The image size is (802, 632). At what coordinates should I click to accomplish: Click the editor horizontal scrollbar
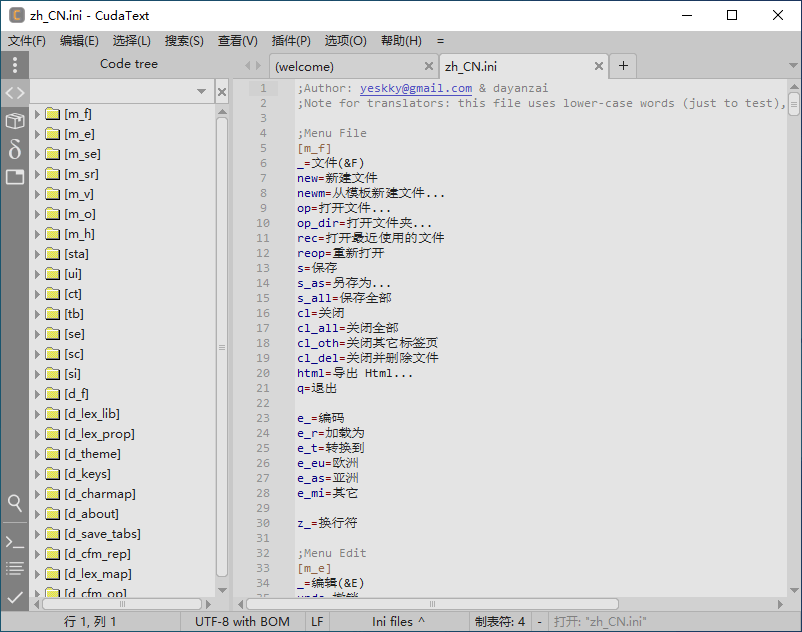(433, 604)
